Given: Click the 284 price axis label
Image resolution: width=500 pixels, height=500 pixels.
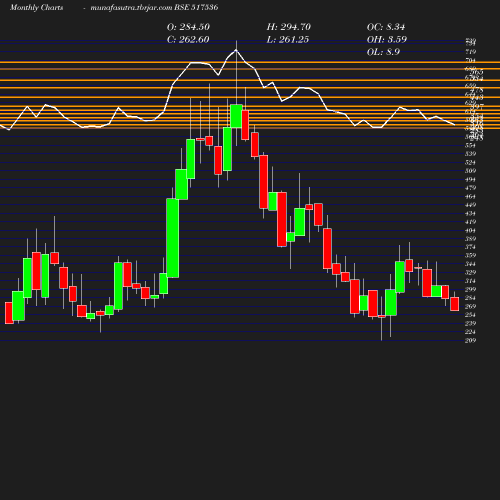Looking at the screenshot, I should pyautogui.click(x=470, y=298).
